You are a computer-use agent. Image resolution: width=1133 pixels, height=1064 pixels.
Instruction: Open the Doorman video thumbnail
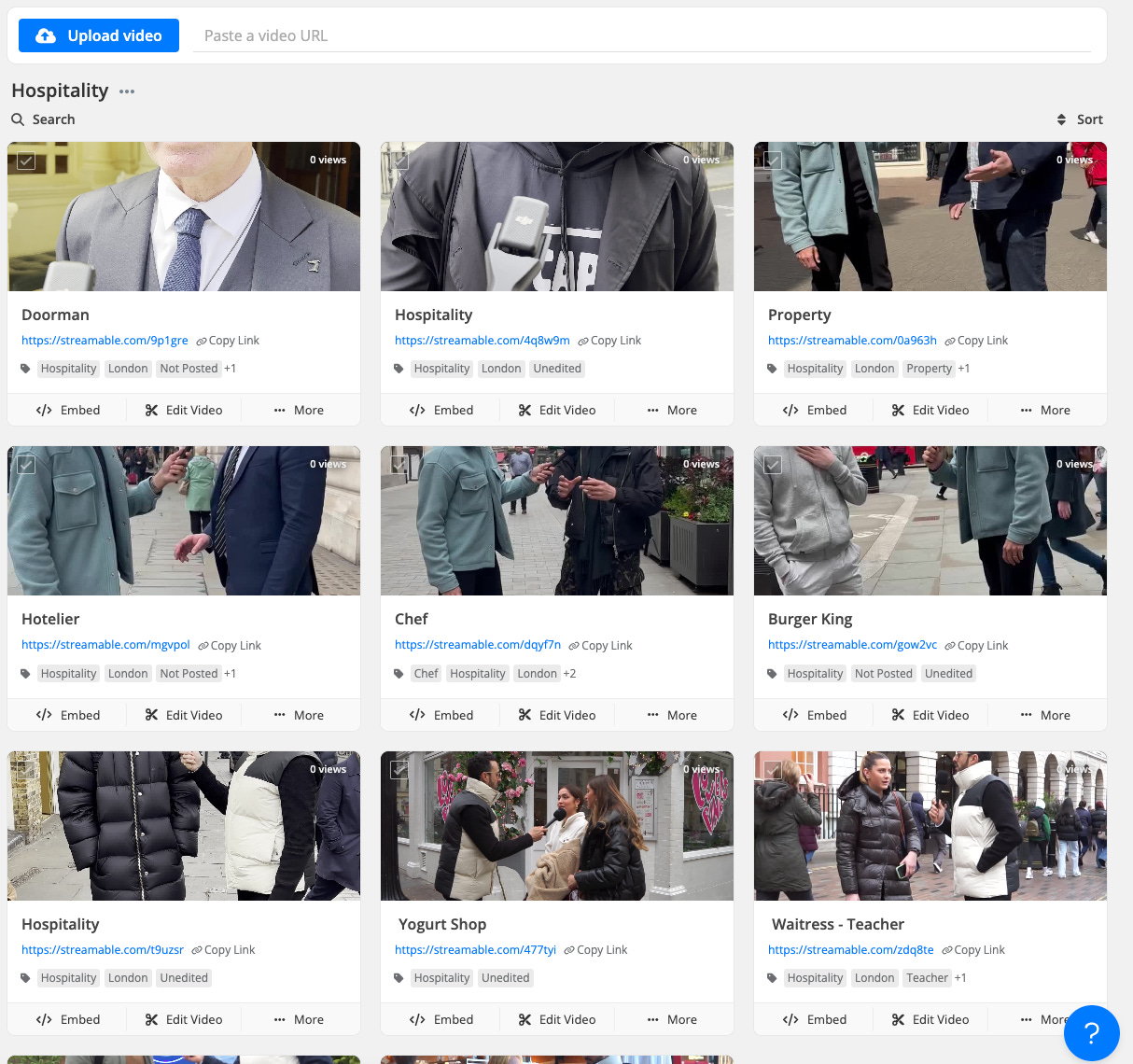point(184,217)
